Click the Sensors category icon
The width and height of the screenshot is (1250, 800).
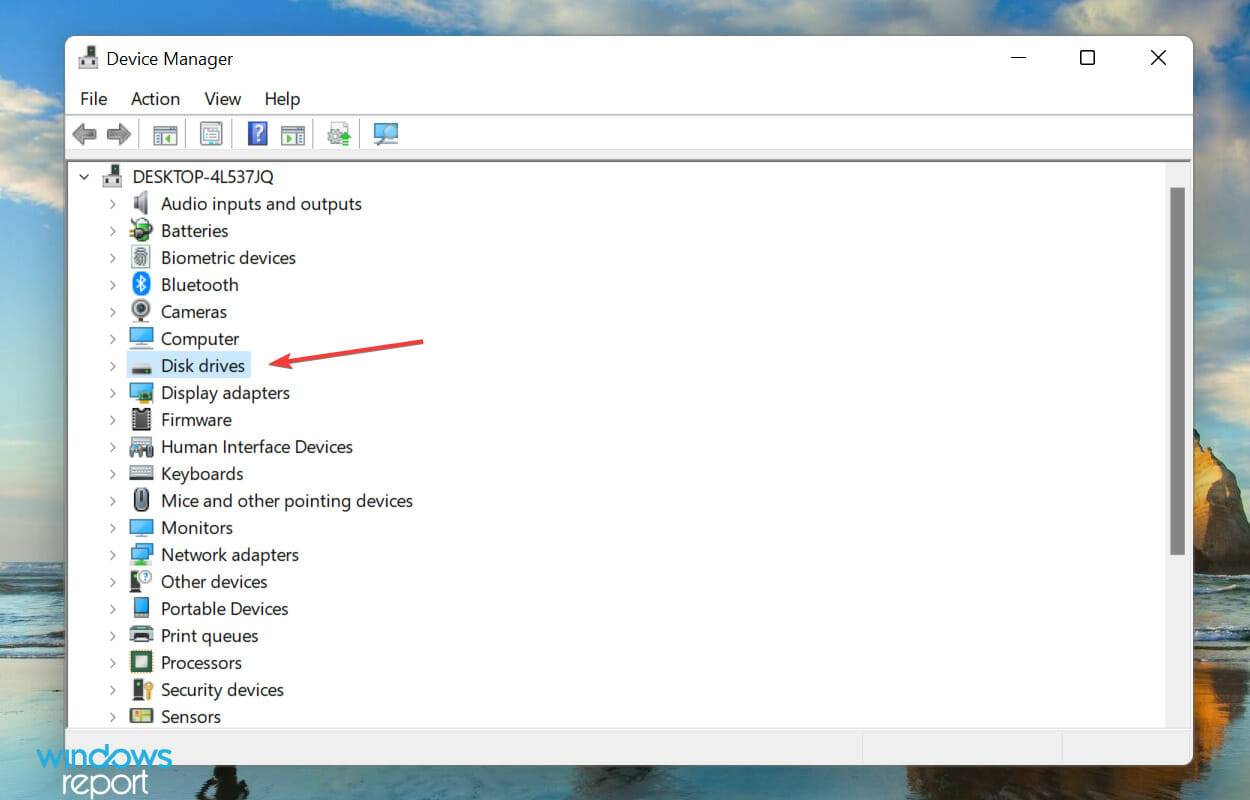[141, 716]
